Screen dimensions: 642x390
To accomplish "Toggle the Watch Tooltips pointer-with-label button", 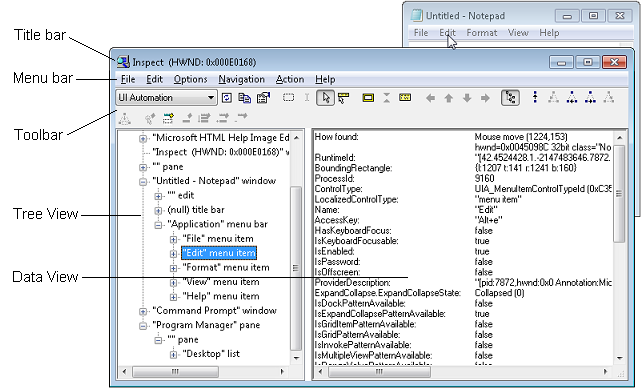I will [344, 98].
